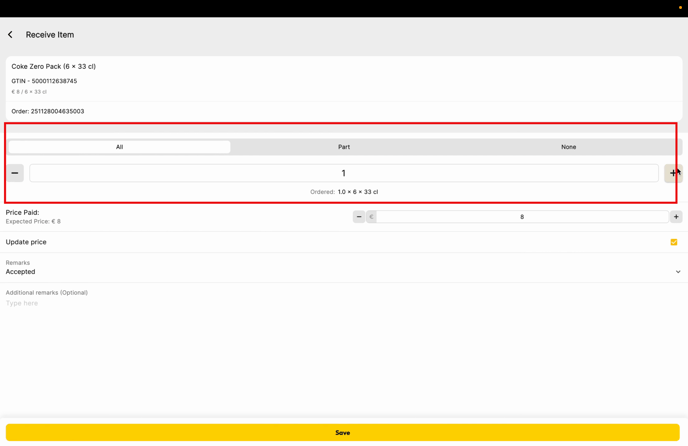Increase received quantity with plus button
Screen dimensions: 688x446
tap(673, 173)
